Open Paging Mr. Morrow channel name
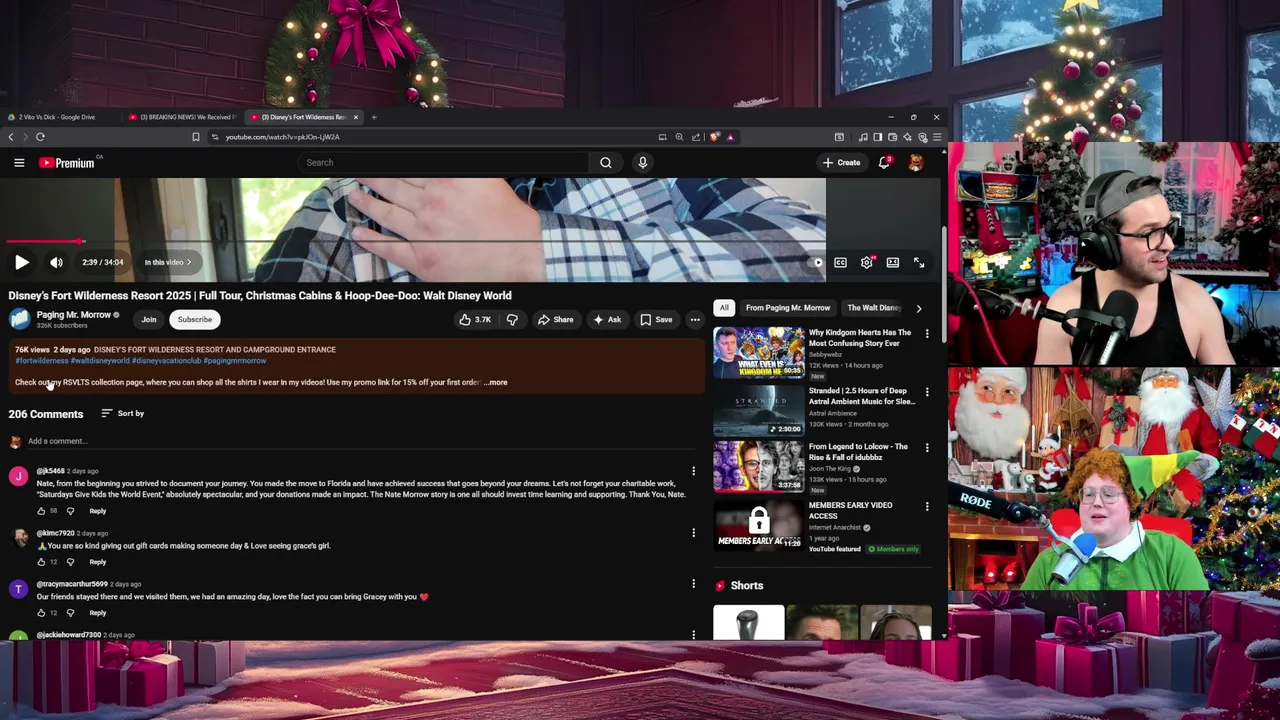1280x720 pixels. 74,315
